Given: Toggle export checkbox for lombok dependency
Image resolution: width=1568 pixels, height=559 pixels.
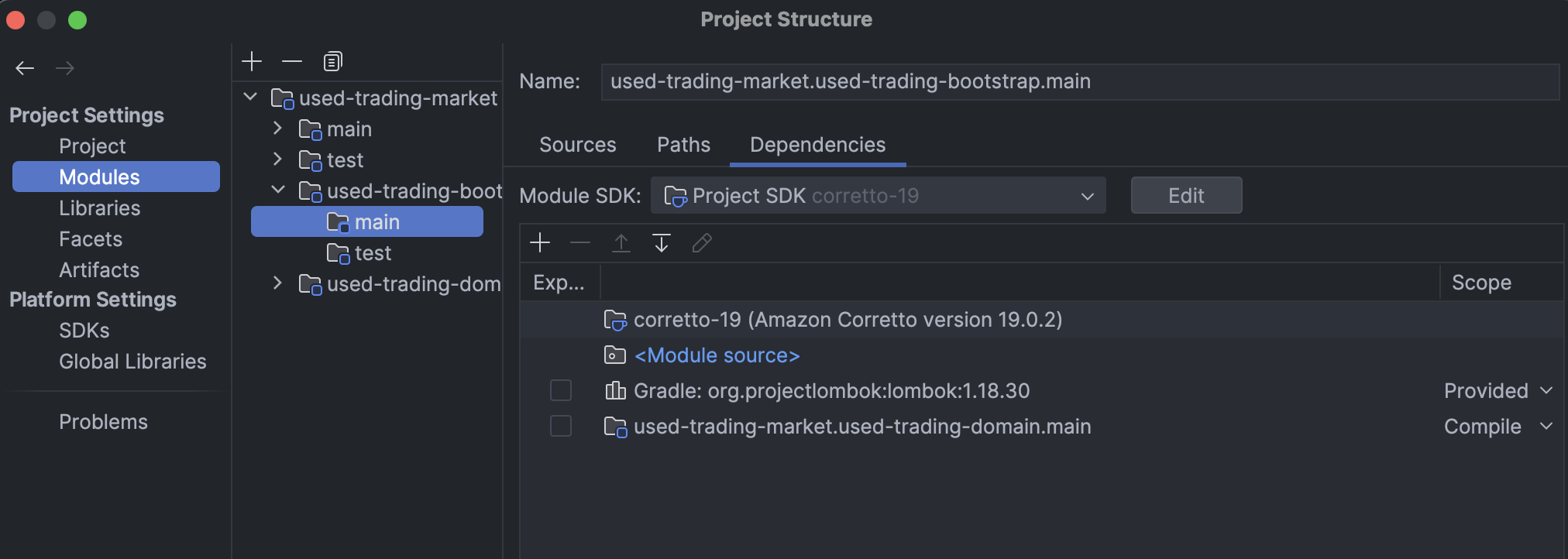Looking at the screenshot, I should 561,390.
